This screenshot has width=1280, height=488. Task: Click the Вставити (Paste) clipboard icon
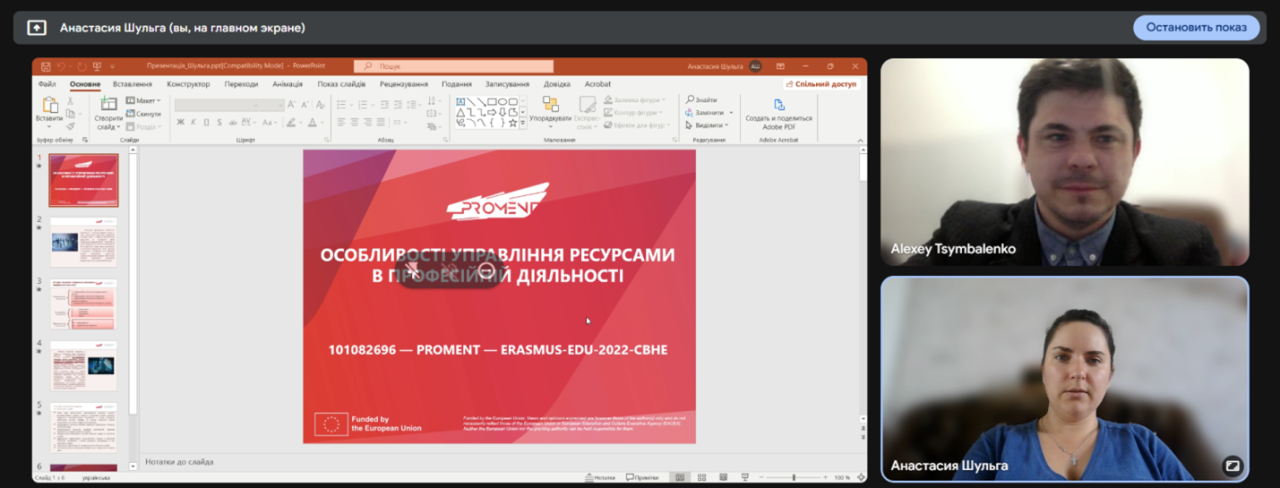coord(49,106)
